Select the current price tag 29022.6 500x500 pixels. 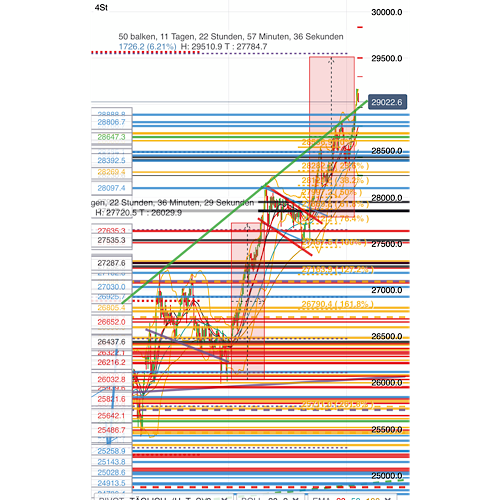coord(387,102)
